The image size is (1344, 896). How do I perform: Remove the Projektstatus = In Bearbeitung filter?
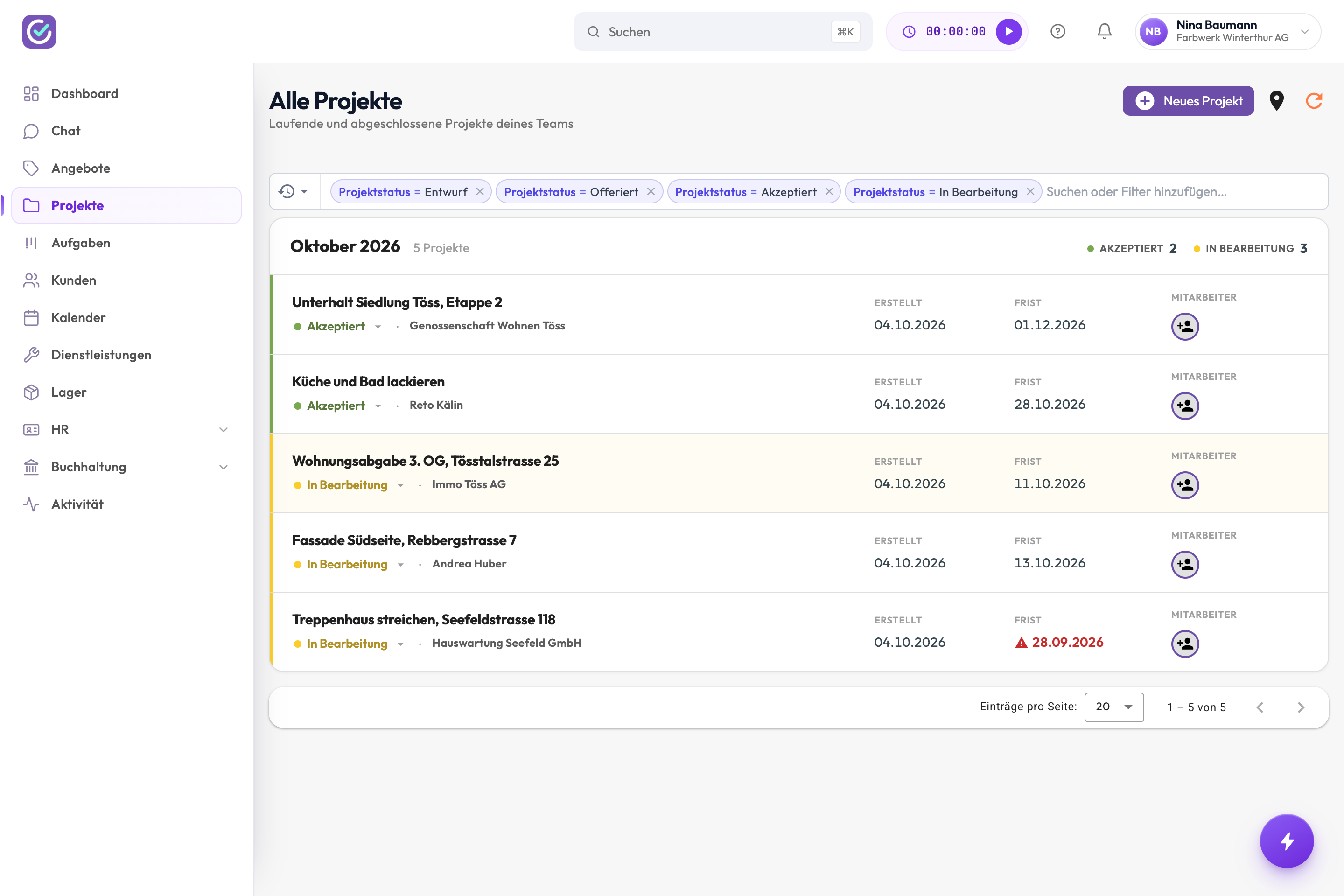1030,191
